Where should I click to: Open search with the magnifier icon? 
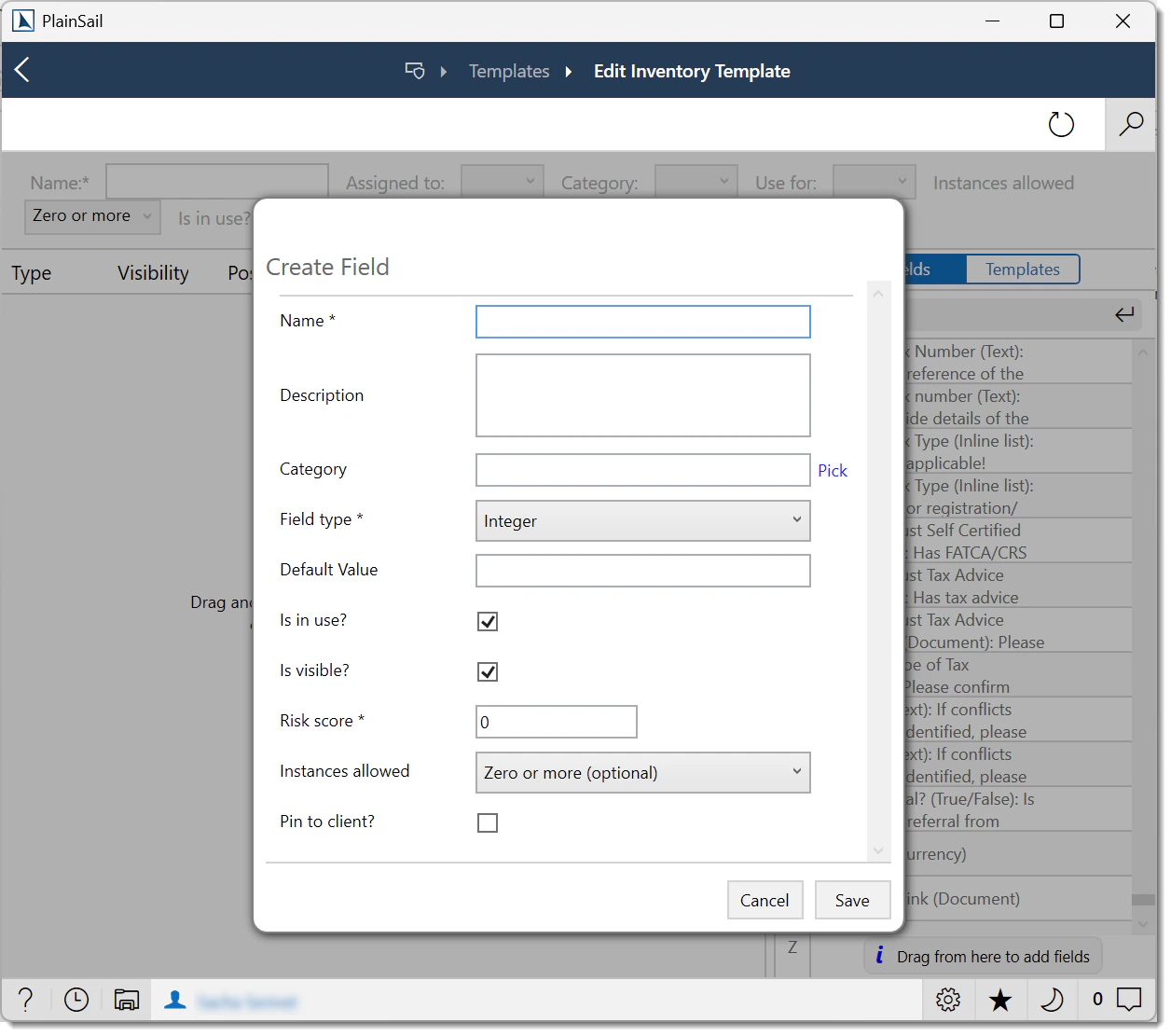click(x=1130, y=124)
